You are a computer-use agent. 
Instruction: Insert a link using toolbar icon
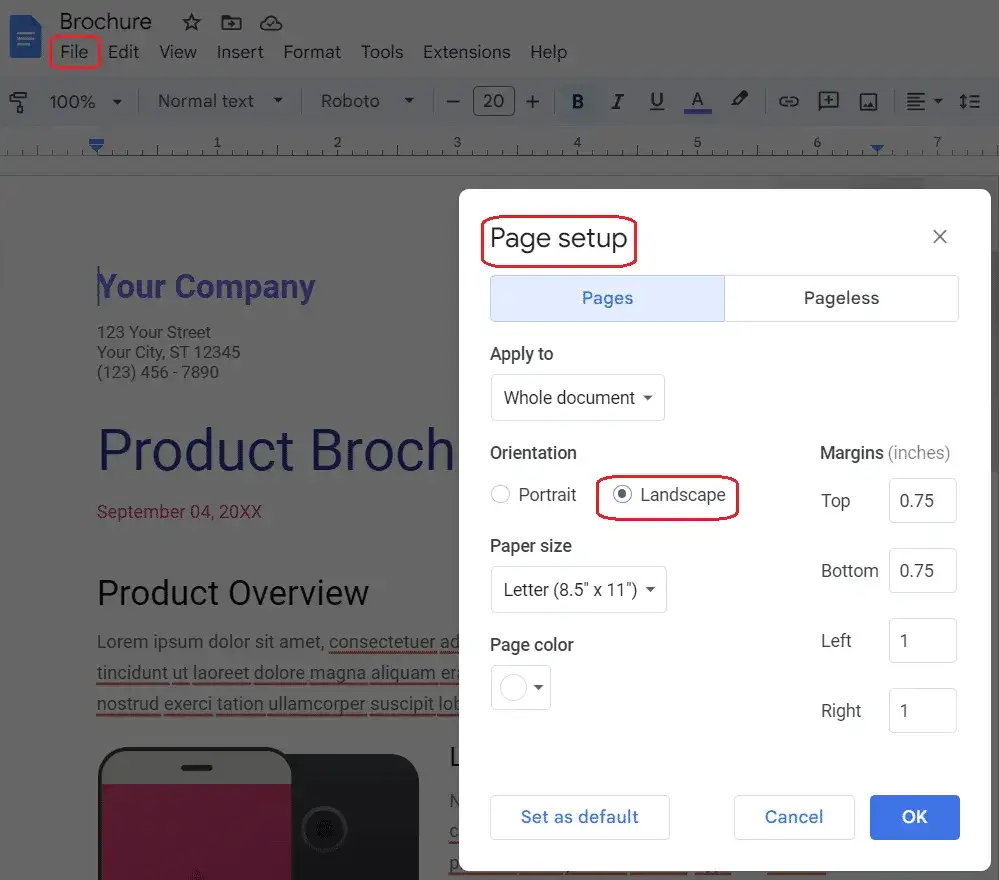click(789, 101)
